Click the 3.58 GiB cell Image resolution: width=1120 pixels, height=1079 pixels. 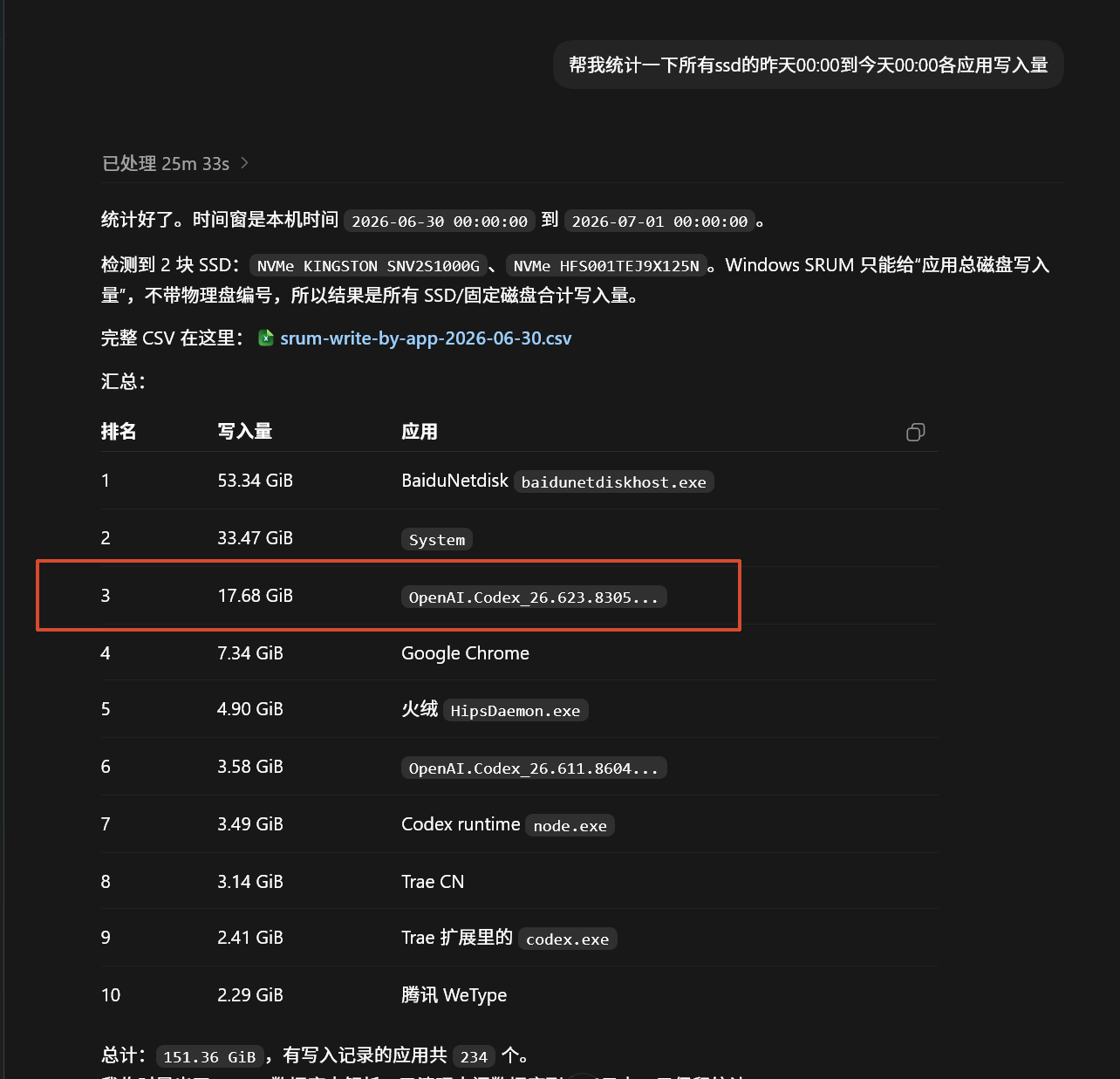click(x=250, y=767)
